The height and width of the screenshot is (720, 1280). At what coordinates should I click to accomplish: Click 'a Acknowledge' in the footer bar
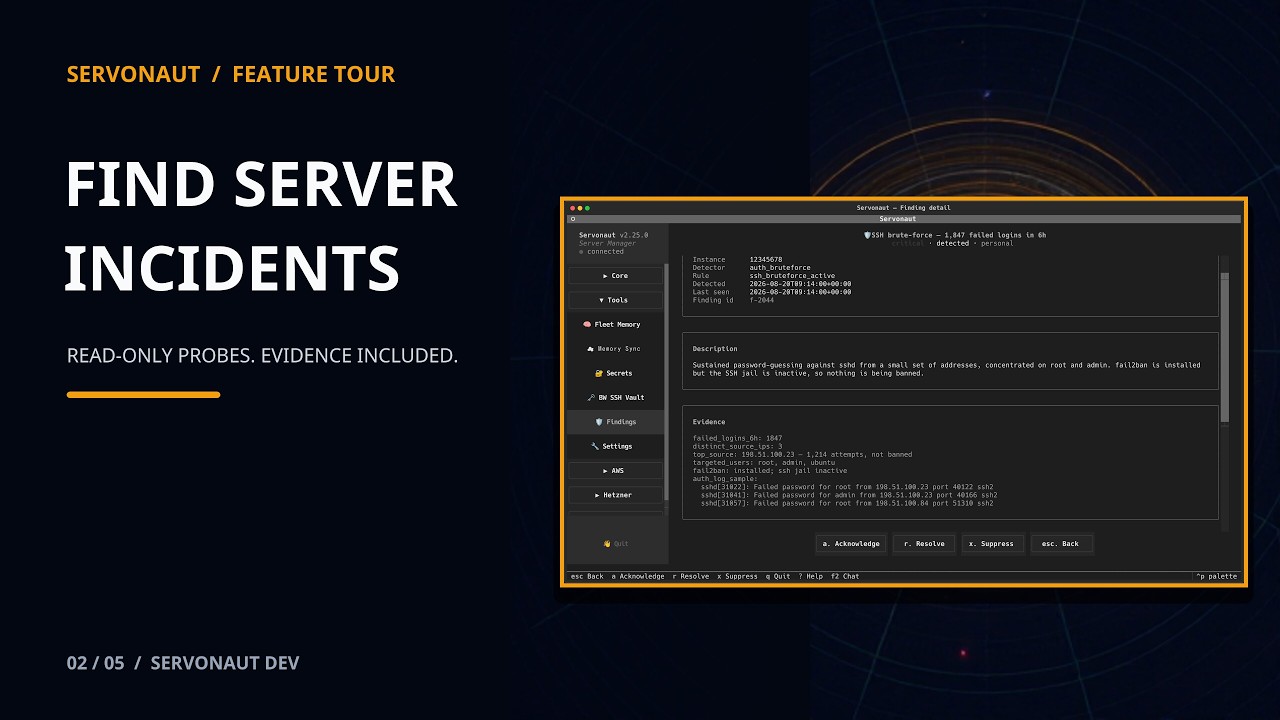[x=638, y=576]
